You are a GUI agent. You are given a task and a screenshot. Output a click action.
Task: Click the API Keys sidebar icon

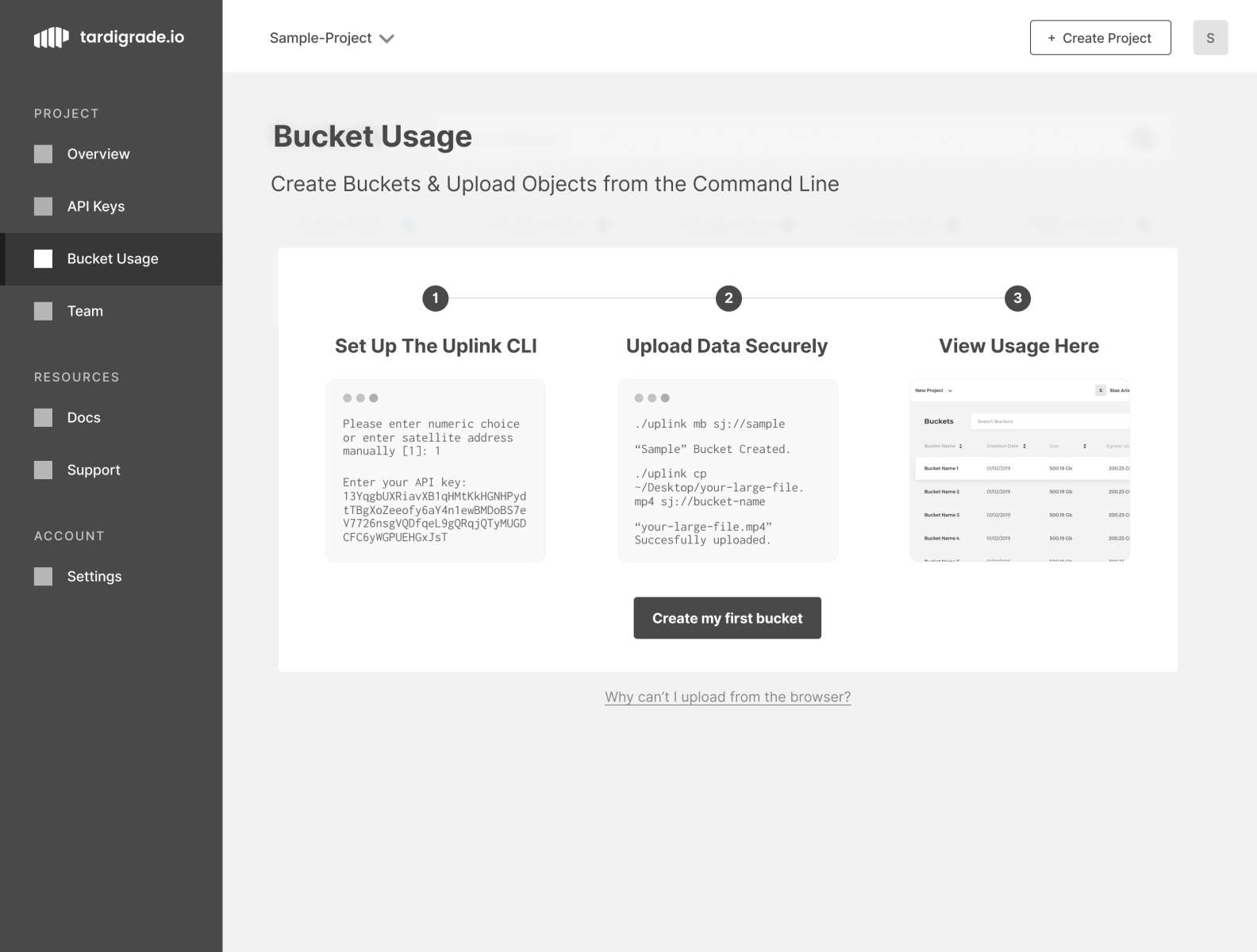(x=44, y=206)
